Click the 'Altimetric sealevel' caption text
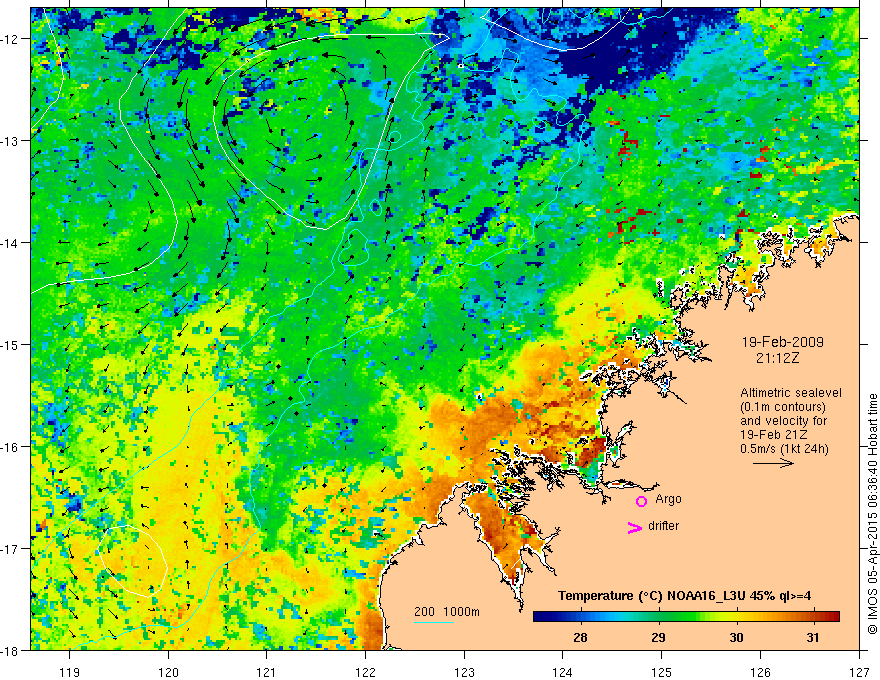Screen dimensions: 880x680 pos(791,393)
